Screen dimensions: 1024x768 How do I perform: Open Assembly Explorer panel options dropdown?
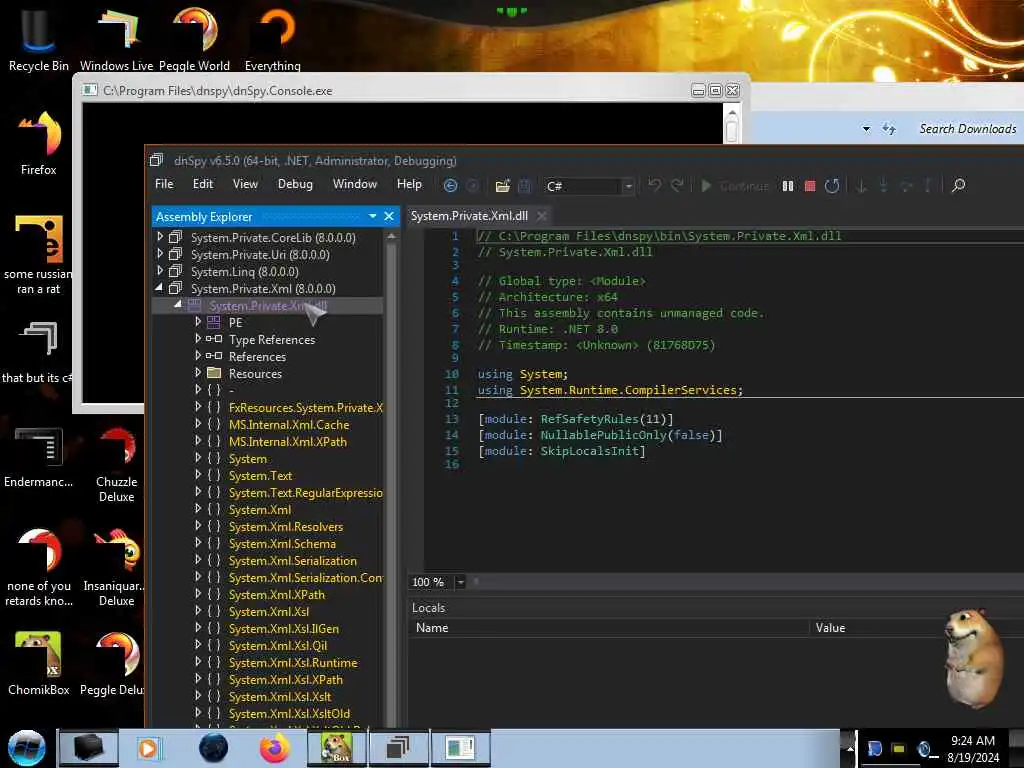372,216
